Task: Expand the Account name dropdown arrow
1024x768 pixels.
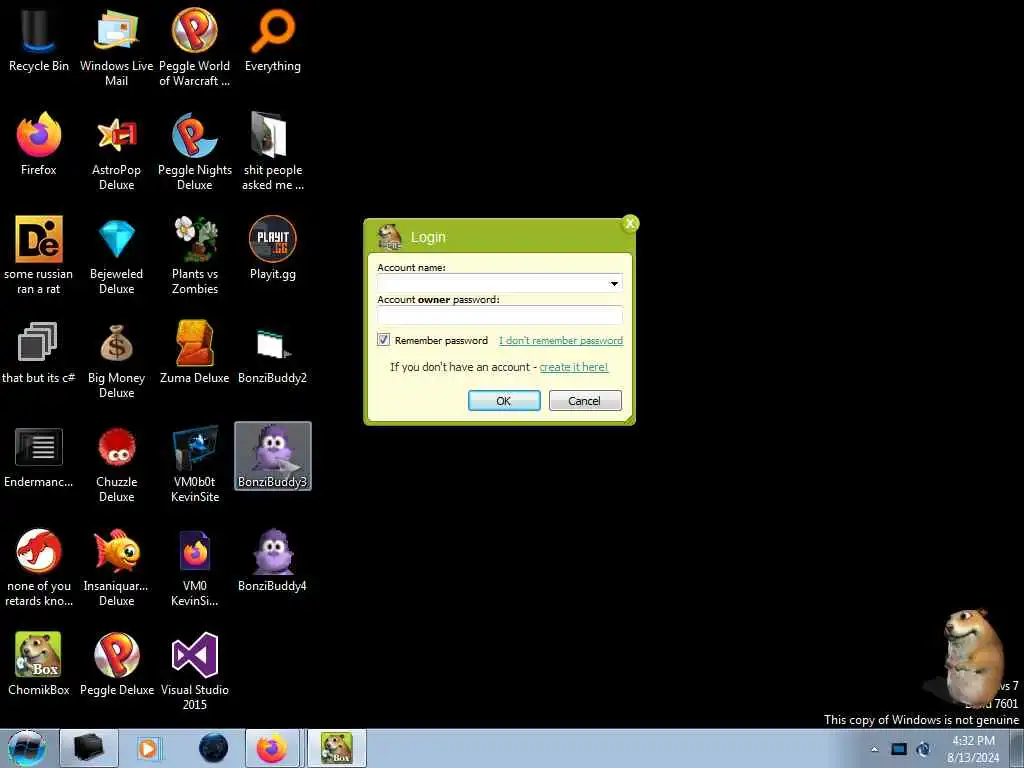Action: (614, 283)
